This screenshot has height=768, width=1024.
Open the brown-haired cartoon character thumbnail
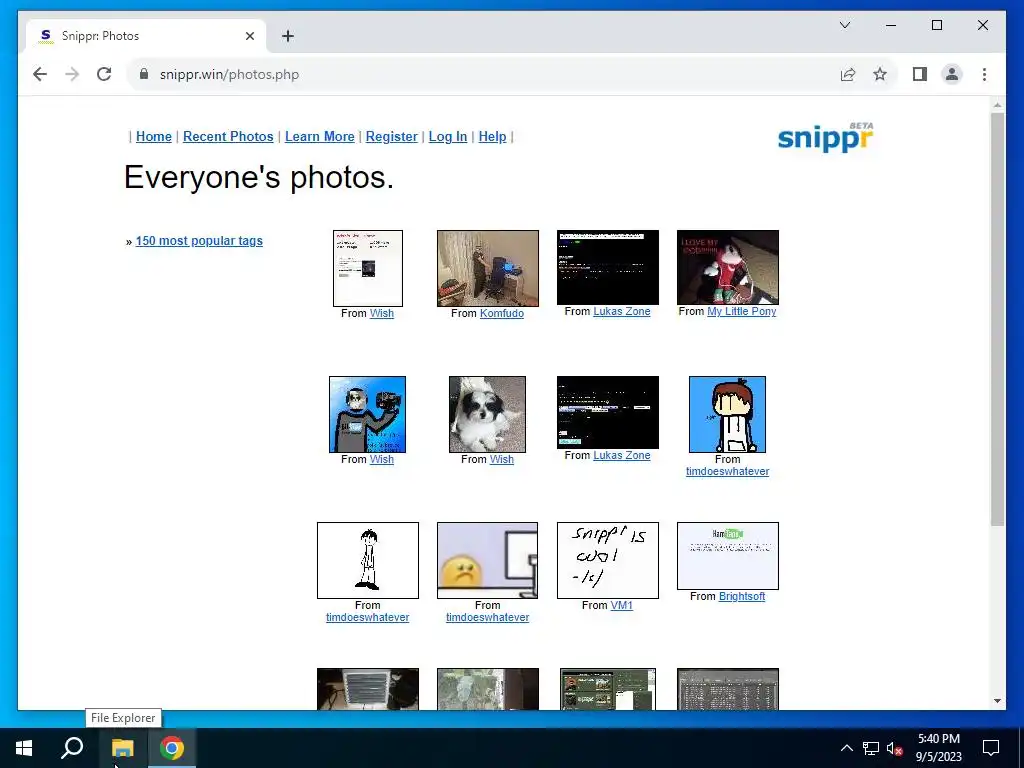point(728,414)
